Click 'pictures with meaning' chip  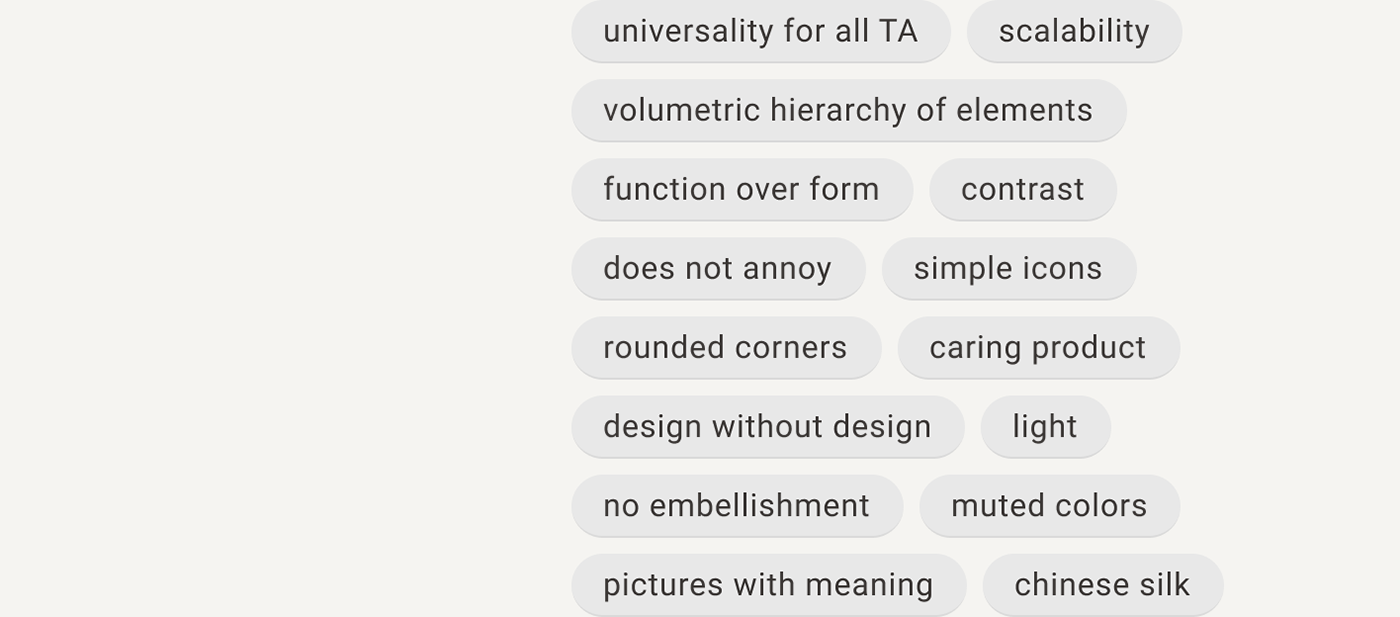pyautogui.click(x=768, y=584)
